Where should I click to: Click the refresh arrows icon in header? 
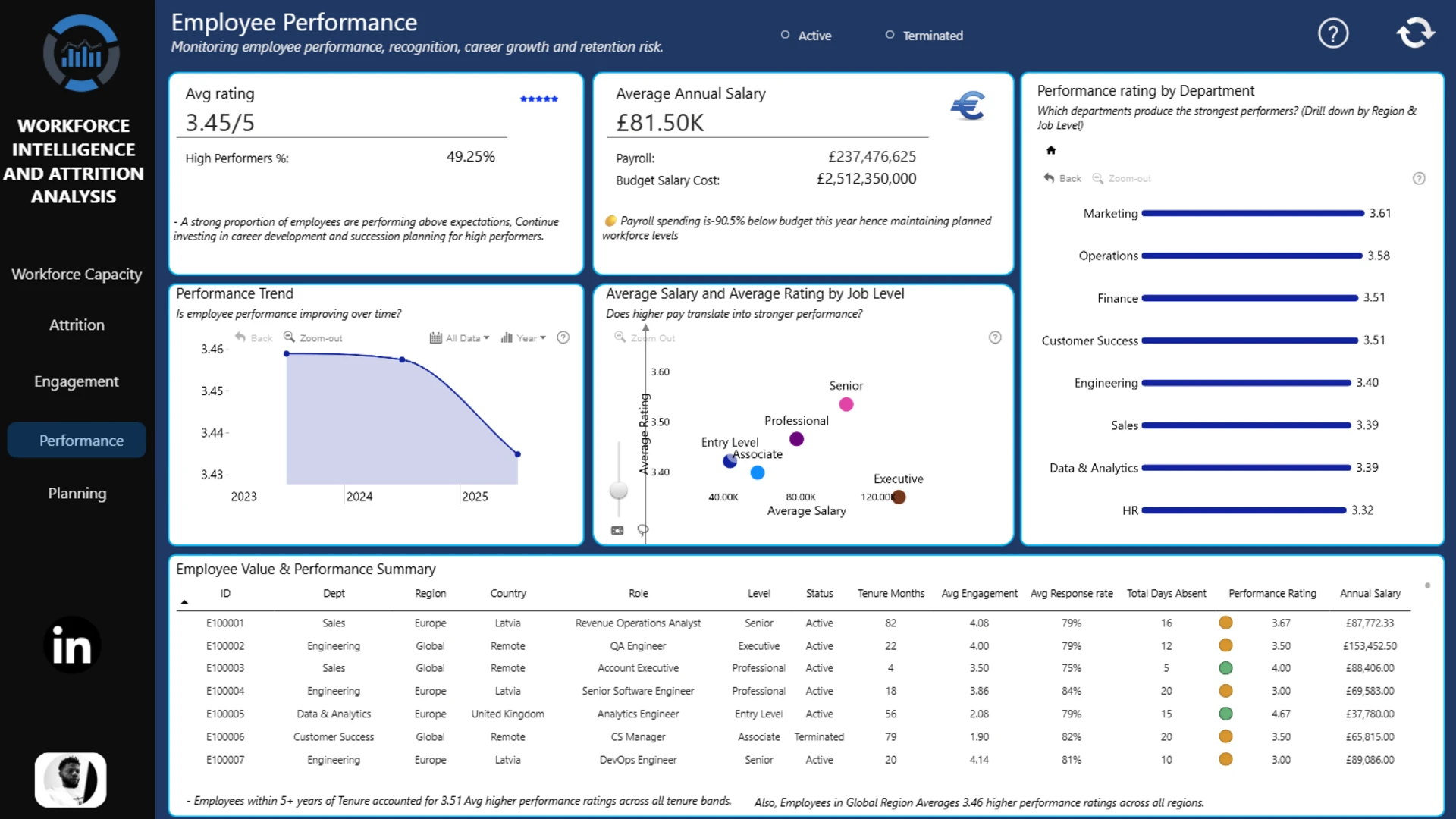[1415, 33]
